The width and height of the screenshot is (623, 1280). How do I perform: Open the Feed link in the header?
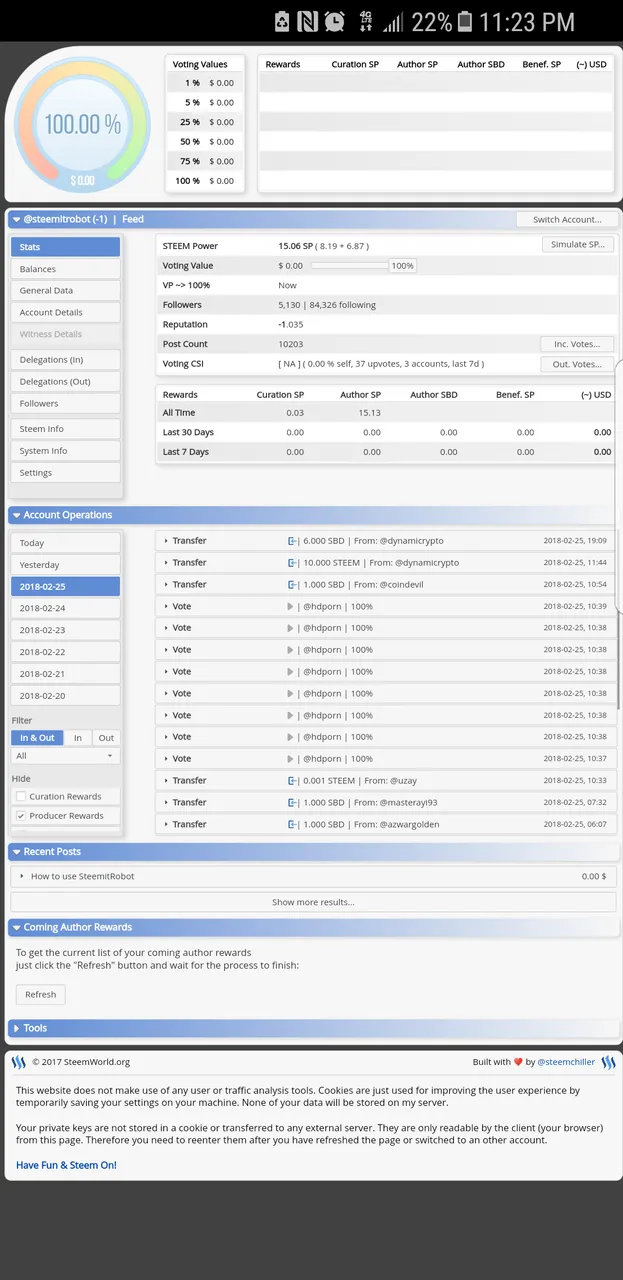pos(133,219)
